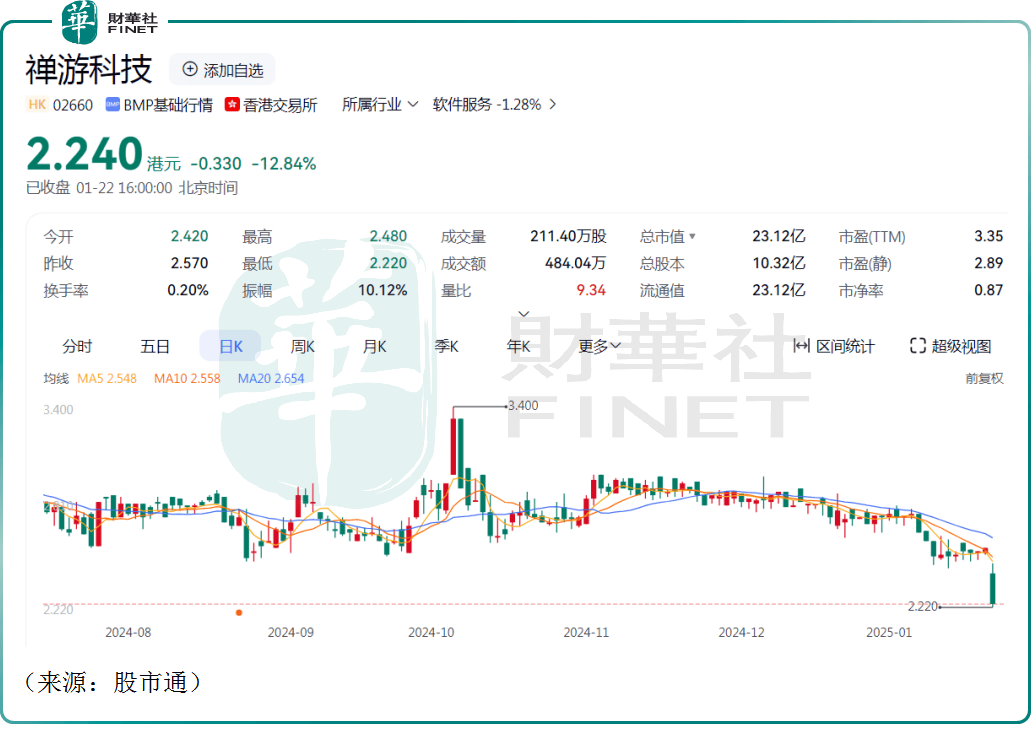Click the 振幅 value 10.12%
The width and height of the screenshot is (1031, 744).
pos(382,291)
